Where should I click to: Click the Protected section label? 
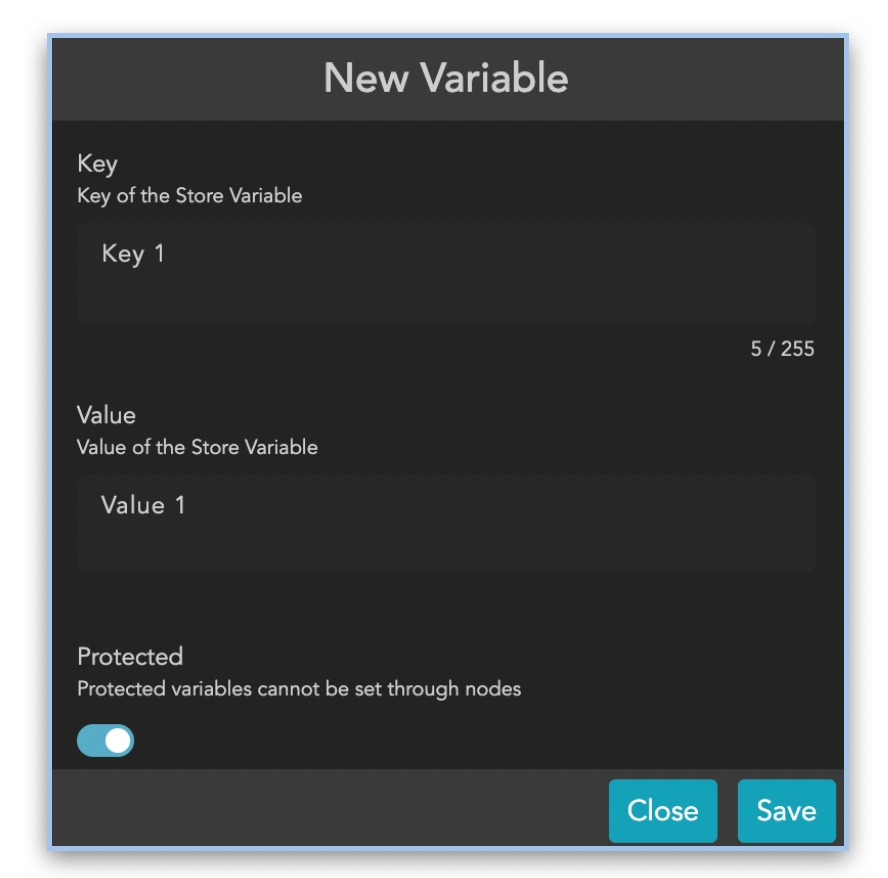[130, 657]
